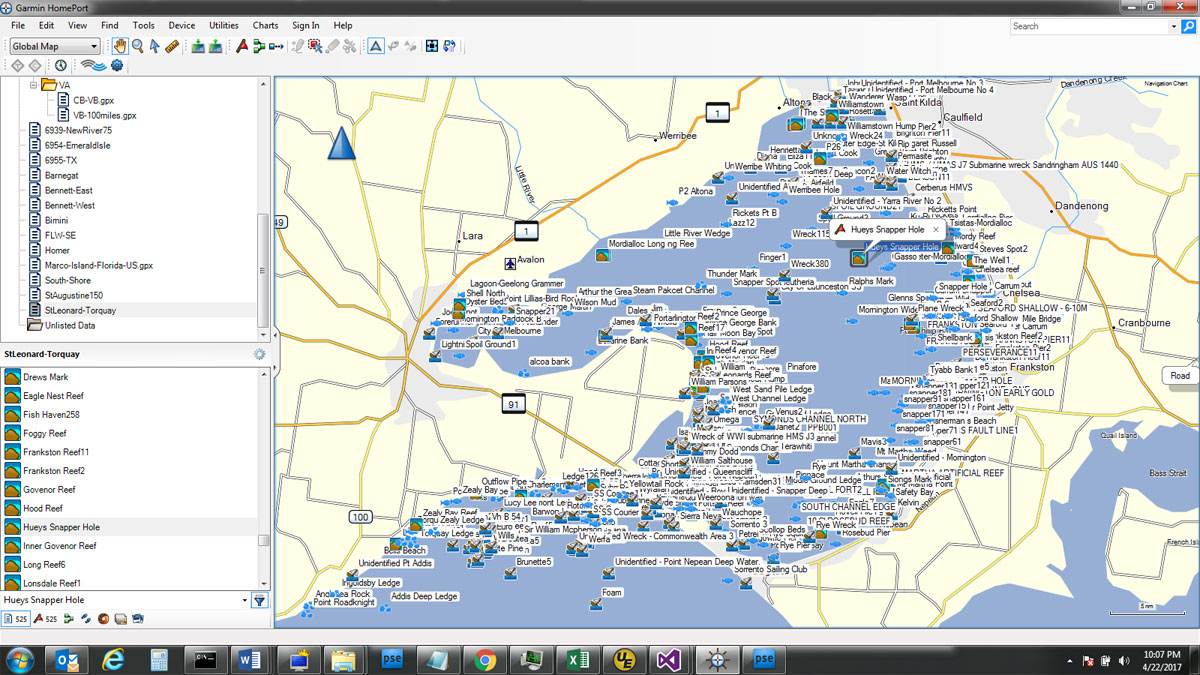The image size is (1200, 675).
Task: Open the Hueys Snapper Hole combo box arrow
Action: point(245,600)
